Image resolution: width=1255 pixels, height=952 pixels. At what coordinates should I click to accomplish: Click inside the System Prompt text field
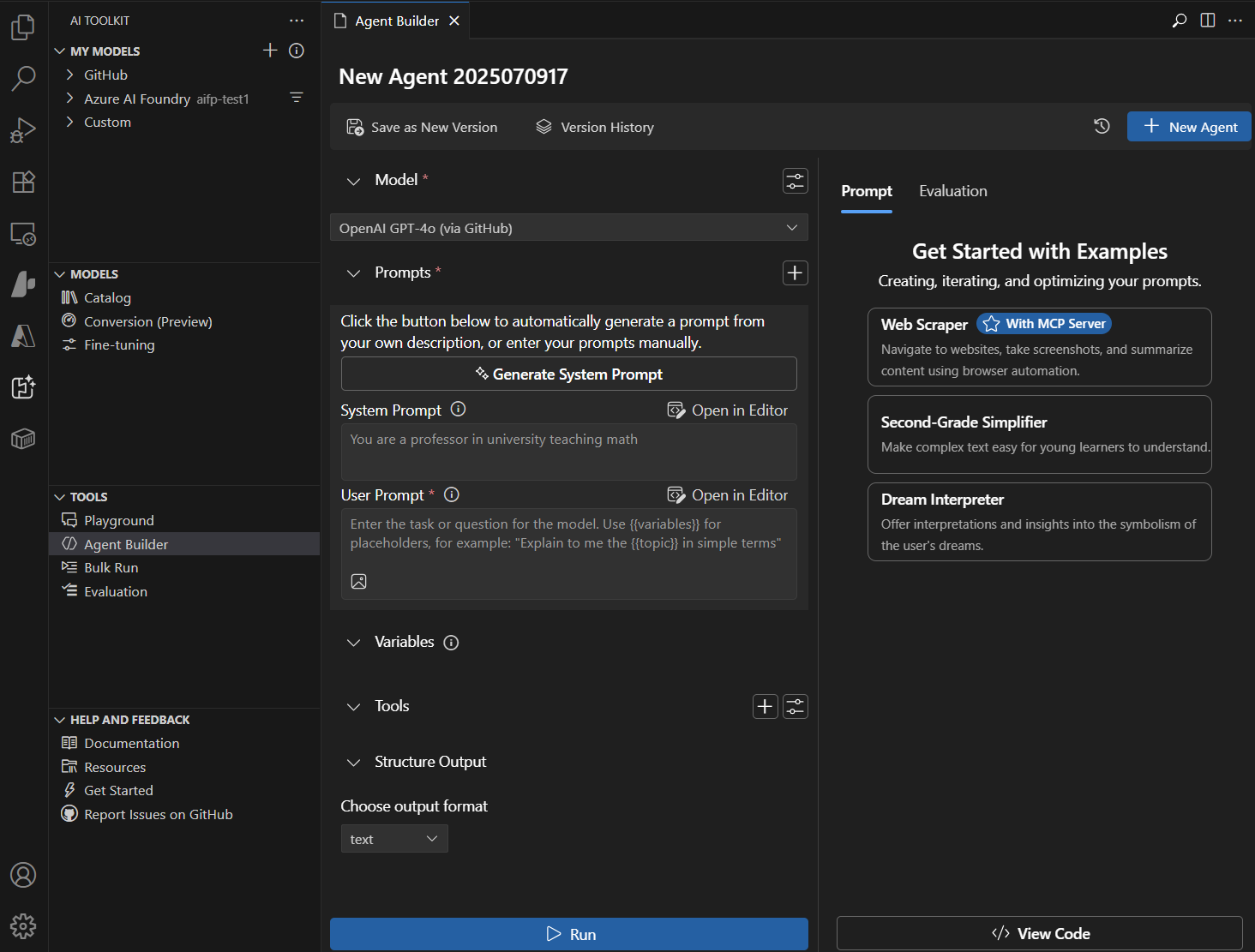[568, 452]
